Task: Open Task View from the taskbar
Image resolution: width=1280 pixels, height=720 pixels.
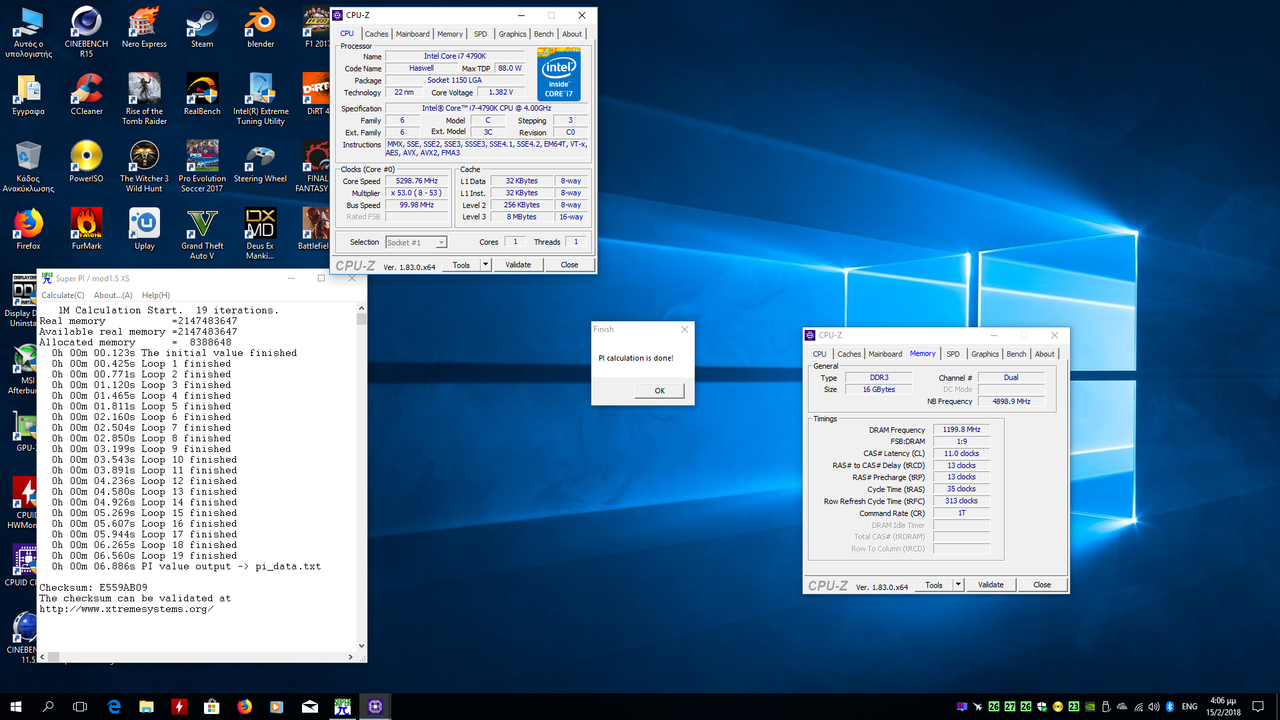Action: click(81, 706)
